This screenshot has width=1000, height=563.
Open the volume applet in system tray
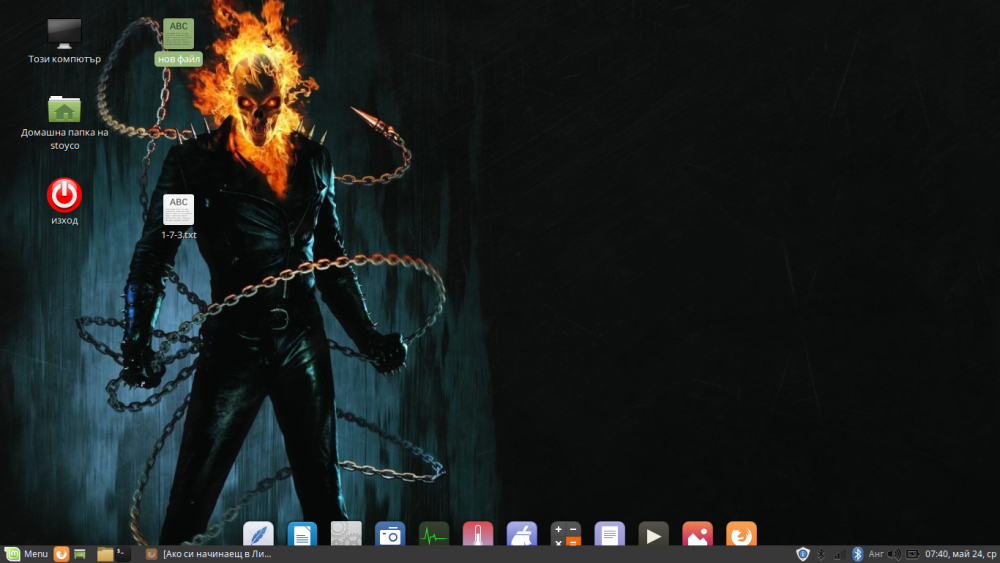(894, 554)
